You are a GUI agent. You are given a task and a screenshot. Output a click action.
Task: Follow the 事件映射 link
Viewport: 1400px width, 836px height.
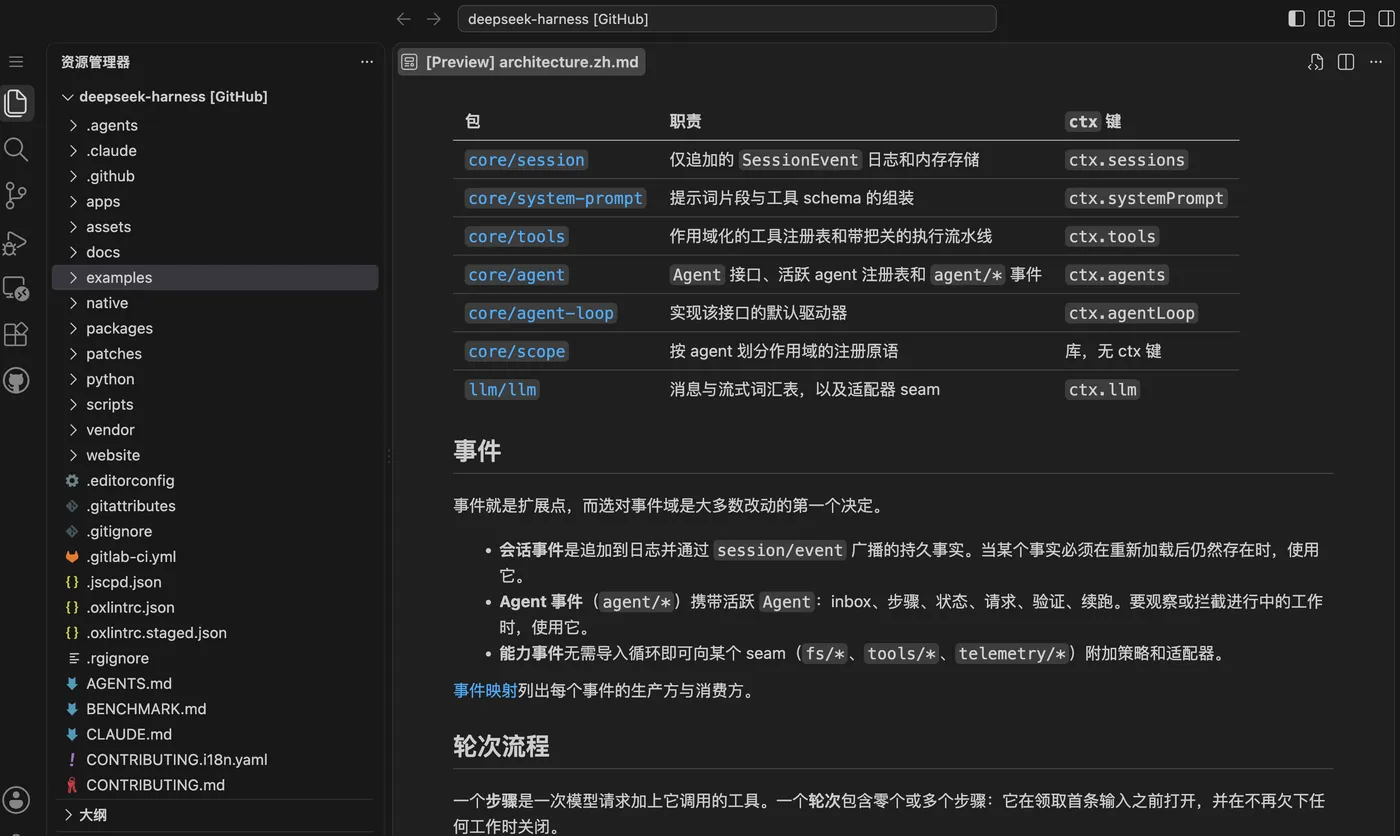point(485,690)
